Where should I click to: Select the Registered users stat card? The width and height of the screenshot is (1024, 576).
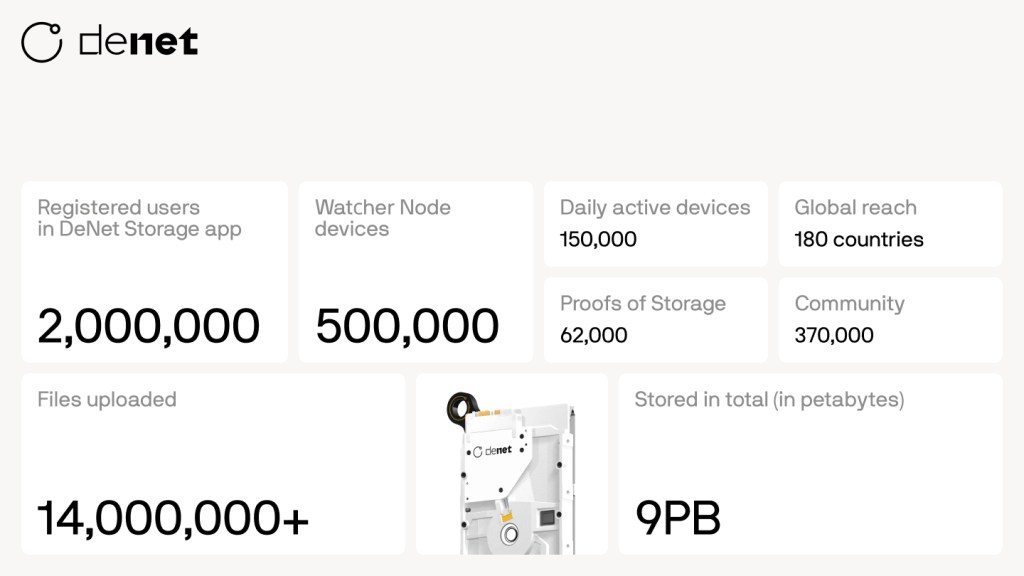click(154, 271)
